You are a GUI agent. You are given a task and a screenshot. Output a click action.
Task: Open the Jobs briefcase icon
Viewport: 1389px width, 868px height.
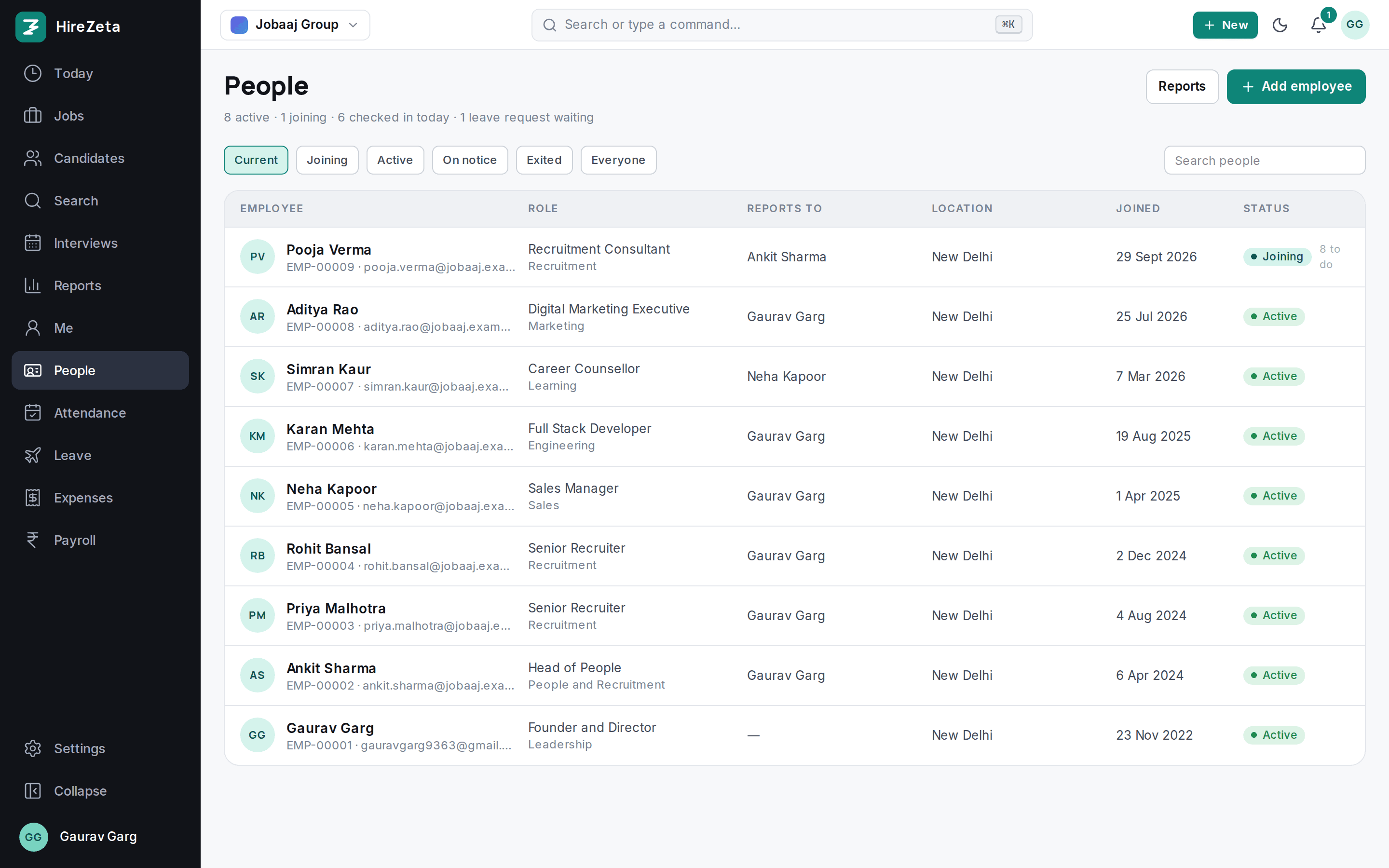coord(33,116)
